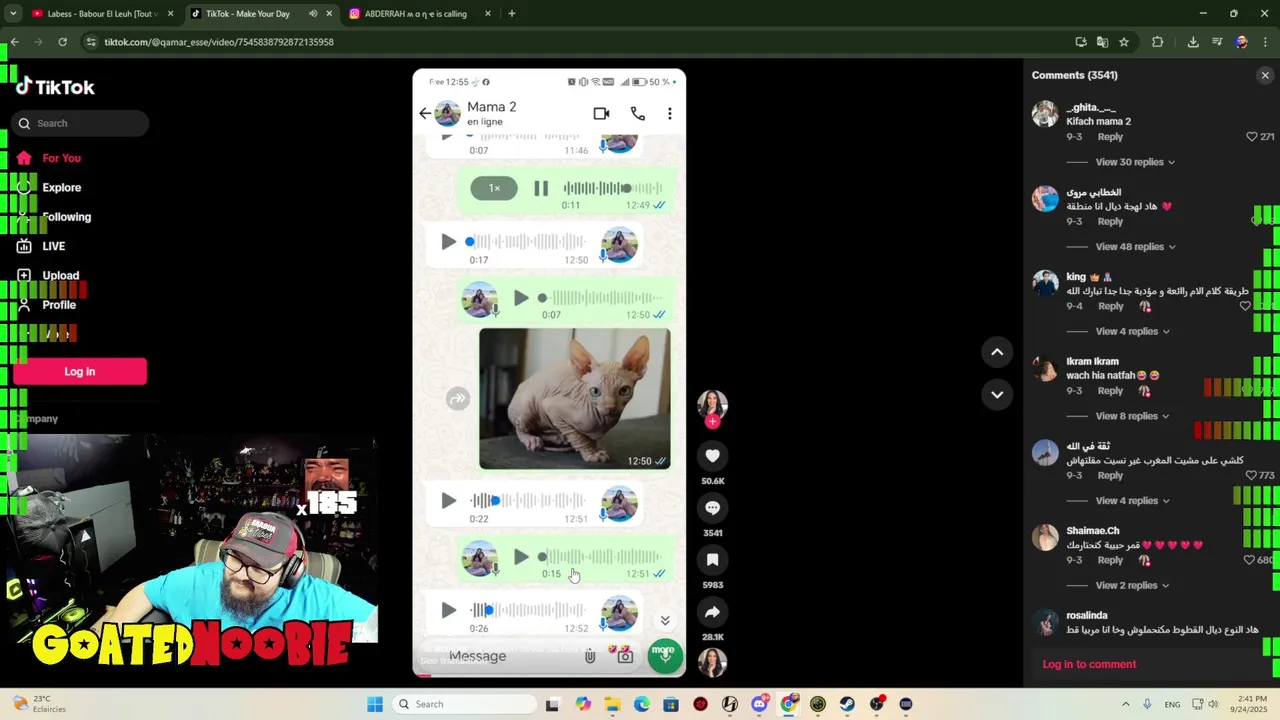
Task: Open browser extensions puzzle icon
Action: click(x=1158, y=42)
